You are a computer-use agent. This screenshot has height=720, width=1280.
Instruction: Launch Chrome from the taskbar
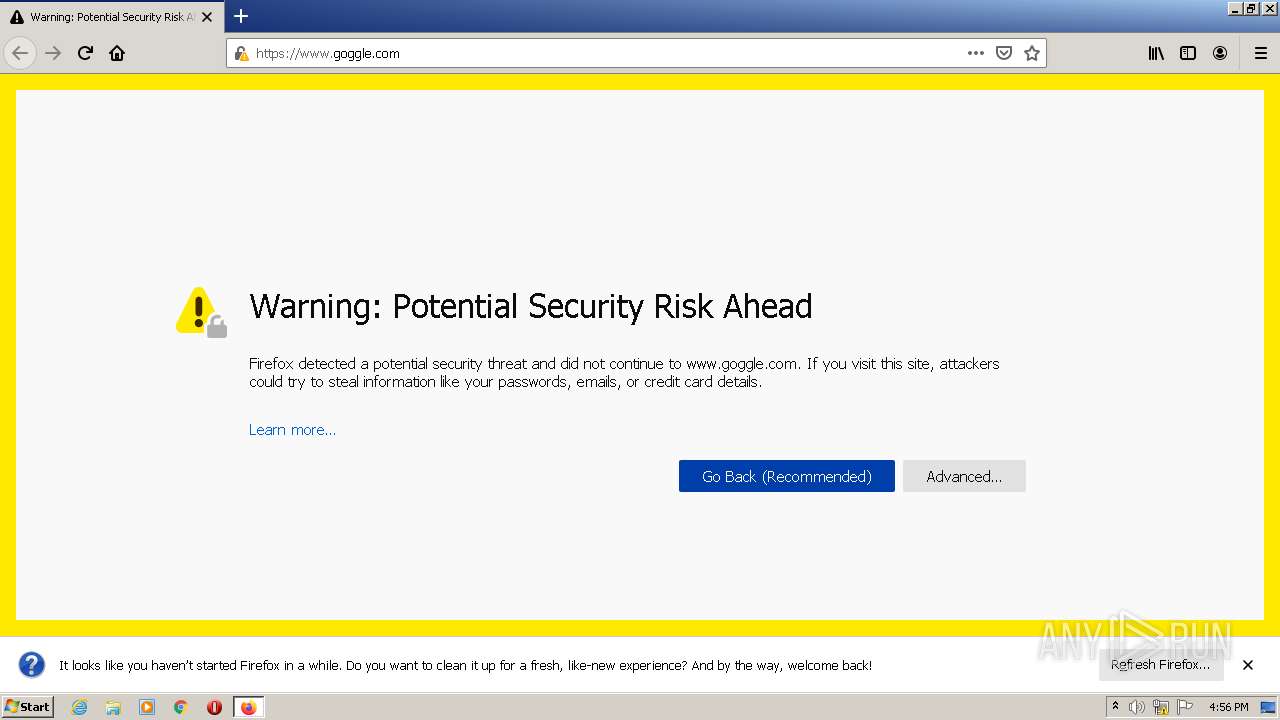tap(181, 707)
